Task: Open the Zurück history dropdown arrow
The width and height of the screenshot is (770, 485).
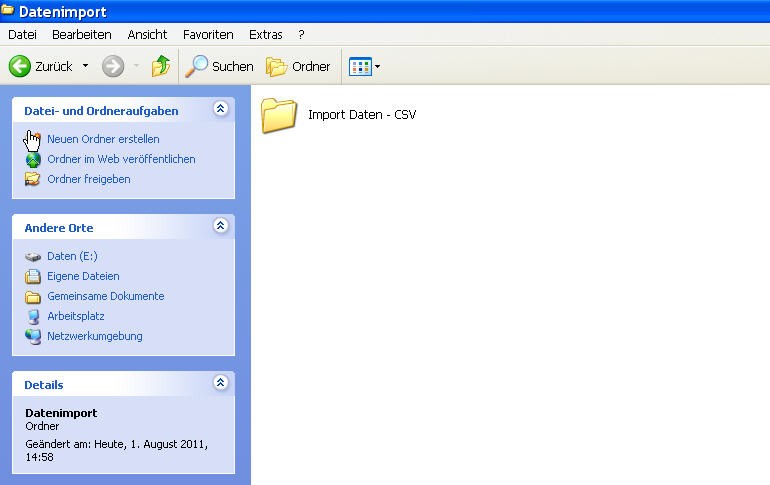Action: point(85,66)
